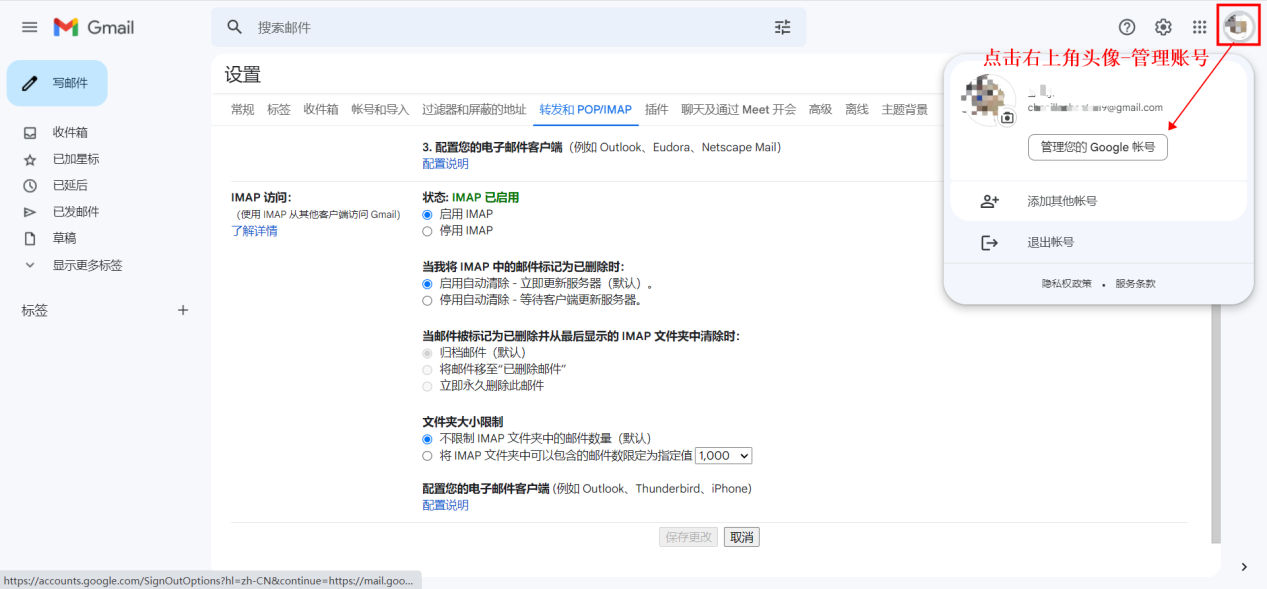Screen dimensions: 1267x589
Task: Expand 显示更多标签 in sidebar
Action: pos(87,265)
